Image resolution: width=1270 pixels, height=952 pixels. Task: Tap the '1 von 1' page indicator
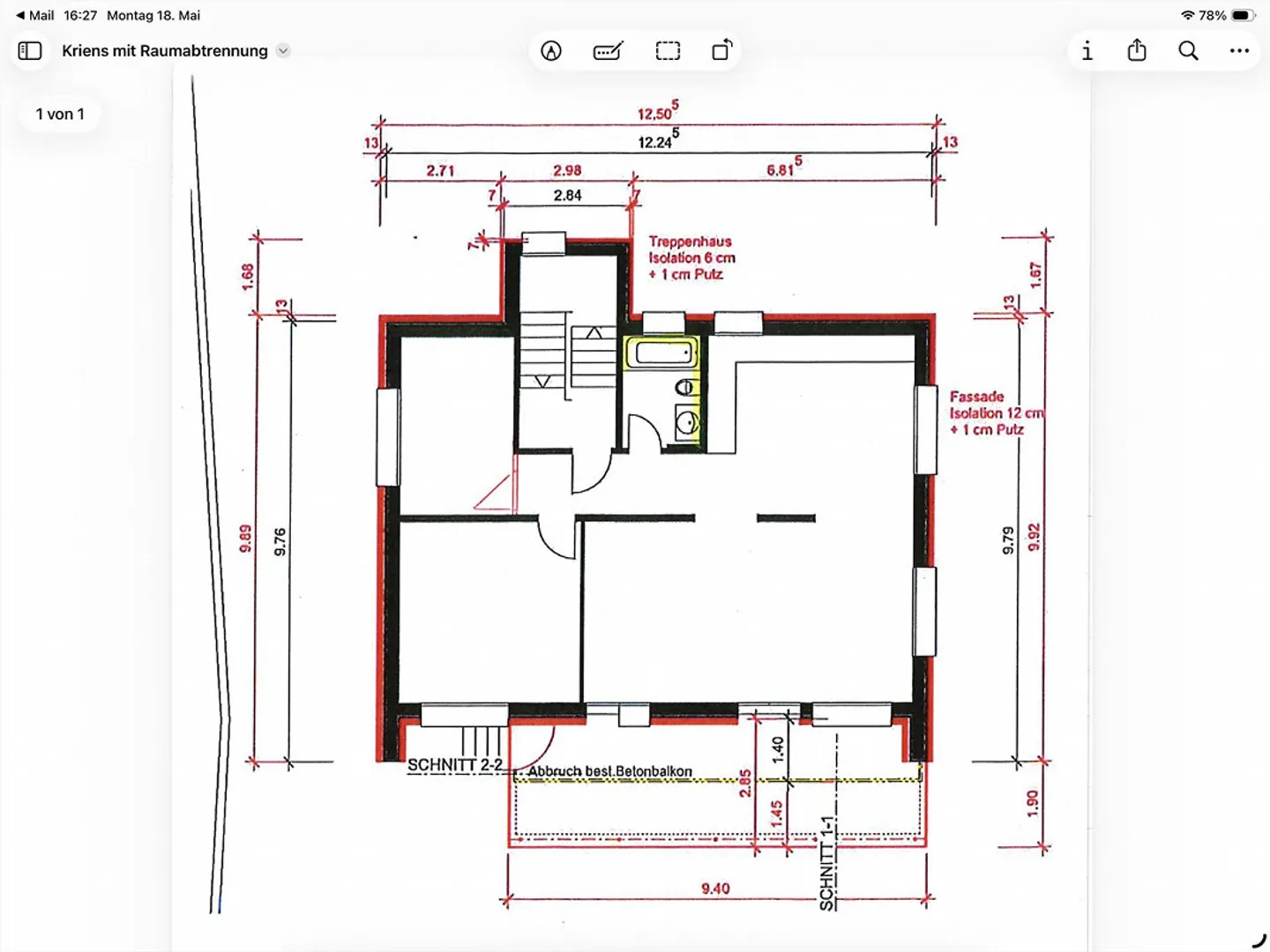[x=60, y=115]
